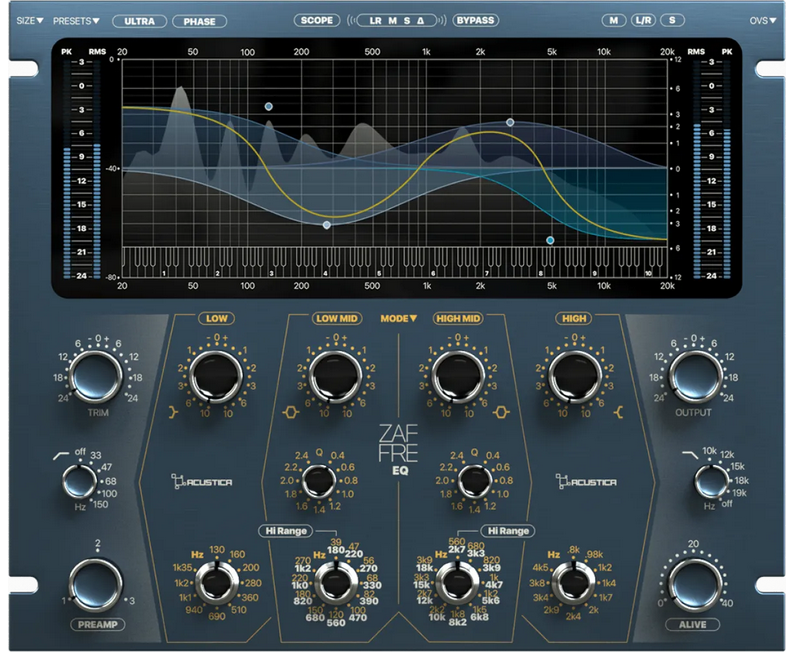789x654 pixels.
Task: Click the ZAFFRE EQ logo
Action: click(x=399, y=450)
